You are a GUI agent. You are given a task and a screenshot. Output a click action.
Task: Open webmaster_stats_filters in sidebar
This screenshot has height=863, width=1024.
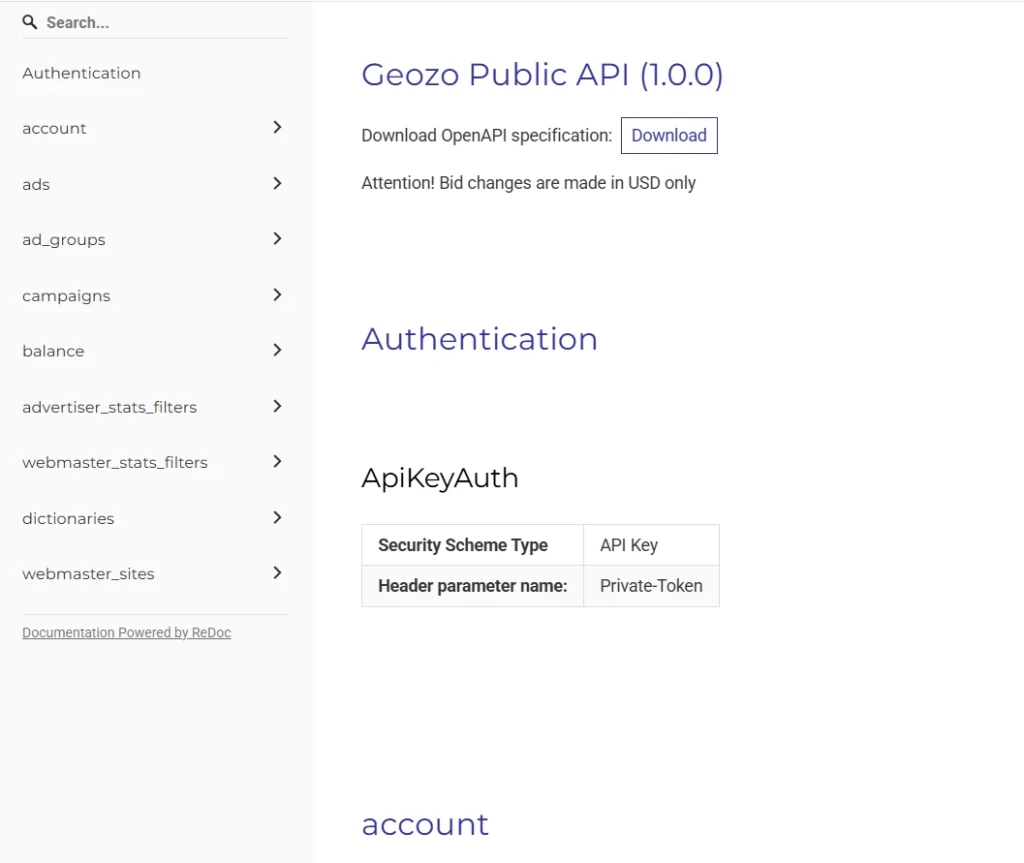[115, 463]
